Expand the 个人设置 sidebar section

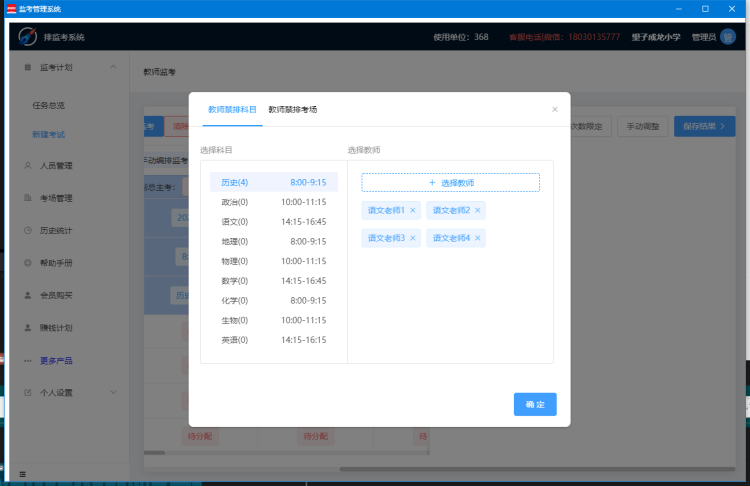(x=113, y=392)
